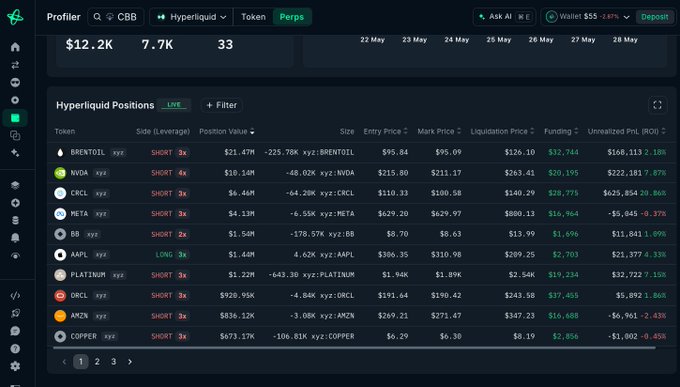Click the $625,854 unrealized PnL value
This screenshot has width=680, height=387.
point(620,193)
